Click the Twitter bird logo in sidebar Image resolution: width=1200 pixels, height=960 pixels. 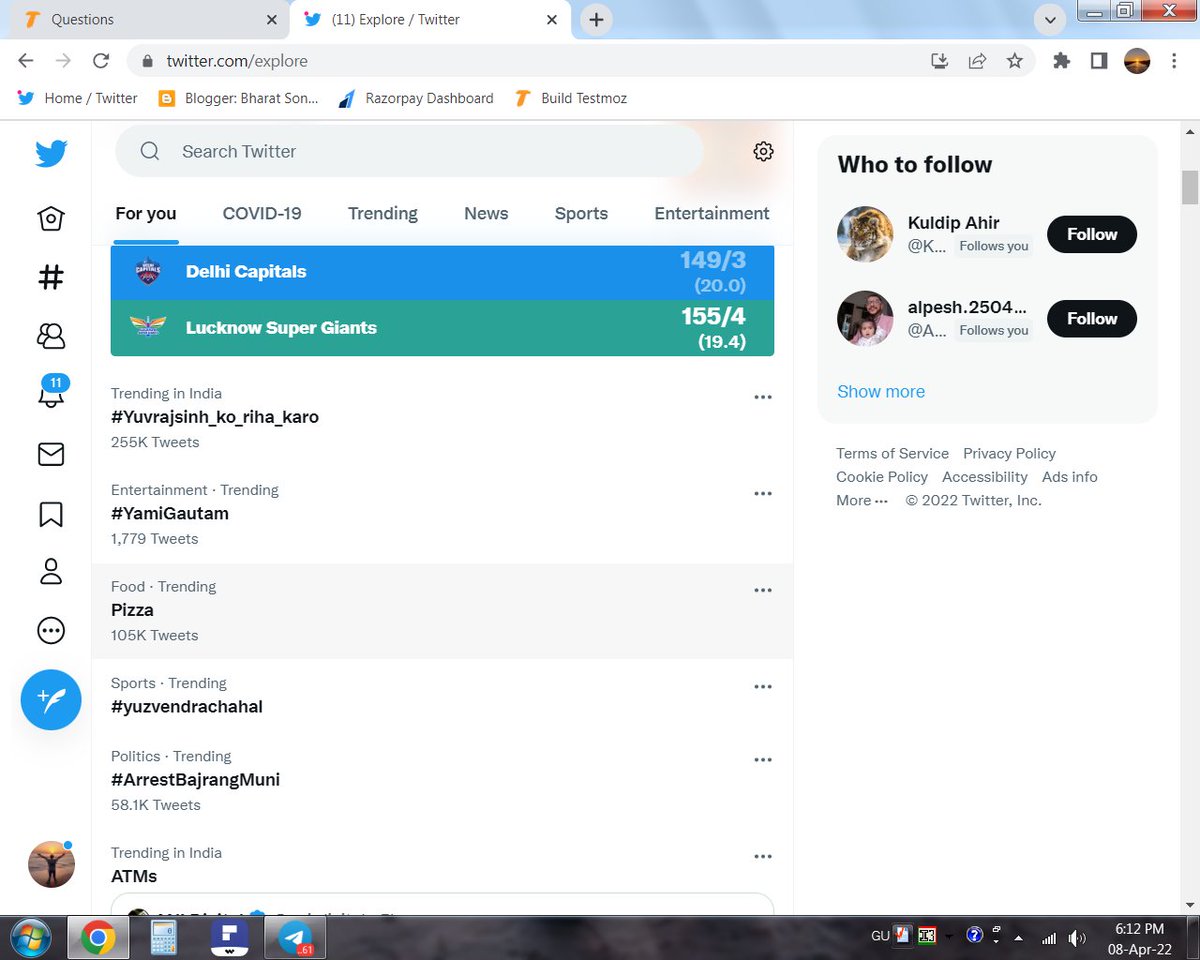[x=51, y=153]
